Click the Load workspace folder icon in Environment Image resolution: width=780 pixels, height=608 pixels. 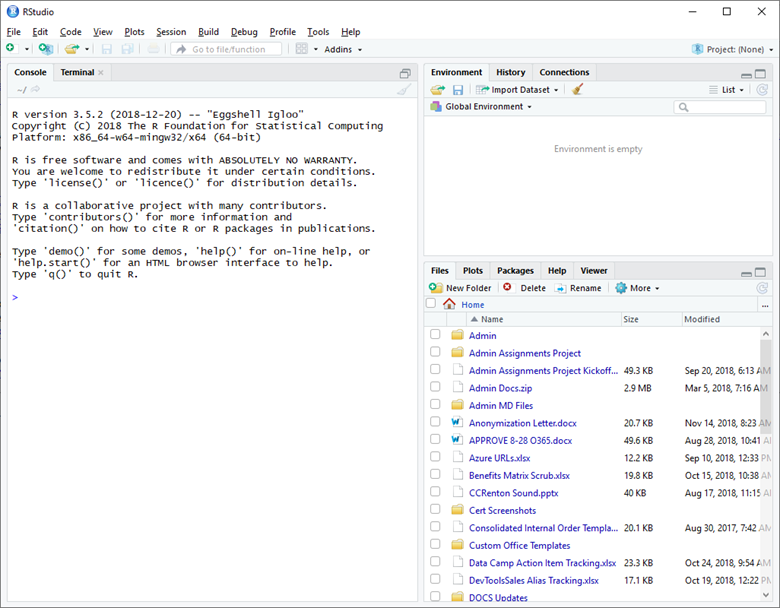(438, 90)
